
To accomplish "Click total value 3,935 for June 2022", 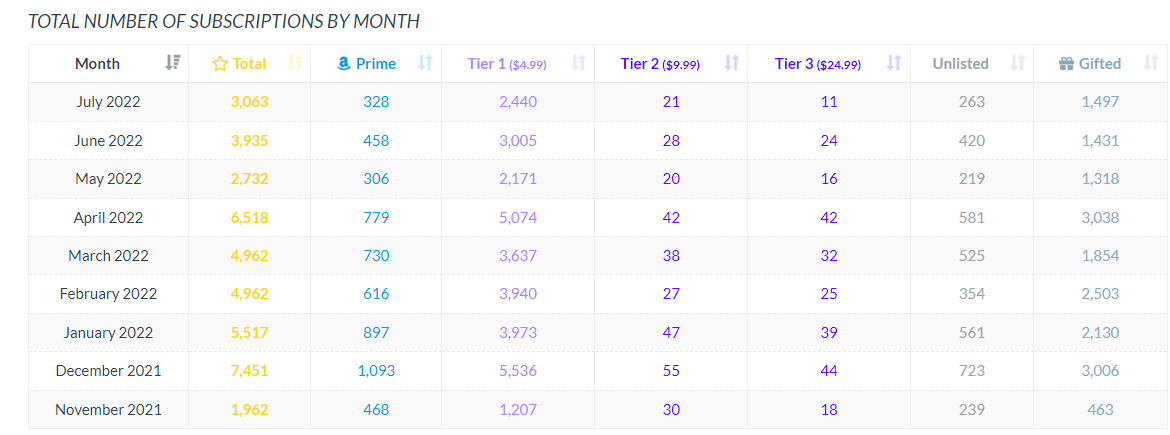I will (x=249, y=141).
